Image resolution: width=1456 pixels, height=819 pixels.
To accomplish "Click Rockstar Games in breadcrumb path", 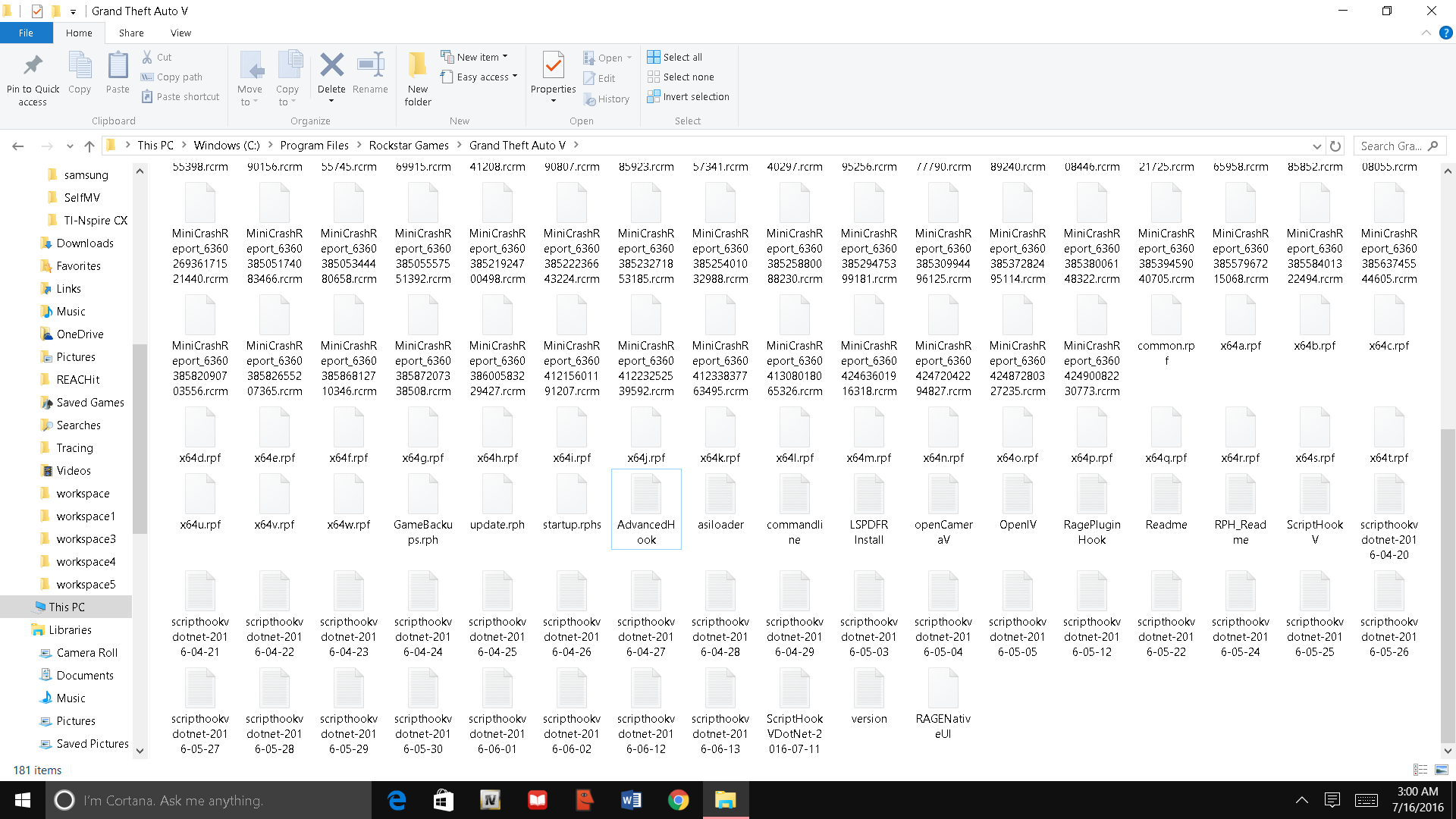I will [409, 146].
